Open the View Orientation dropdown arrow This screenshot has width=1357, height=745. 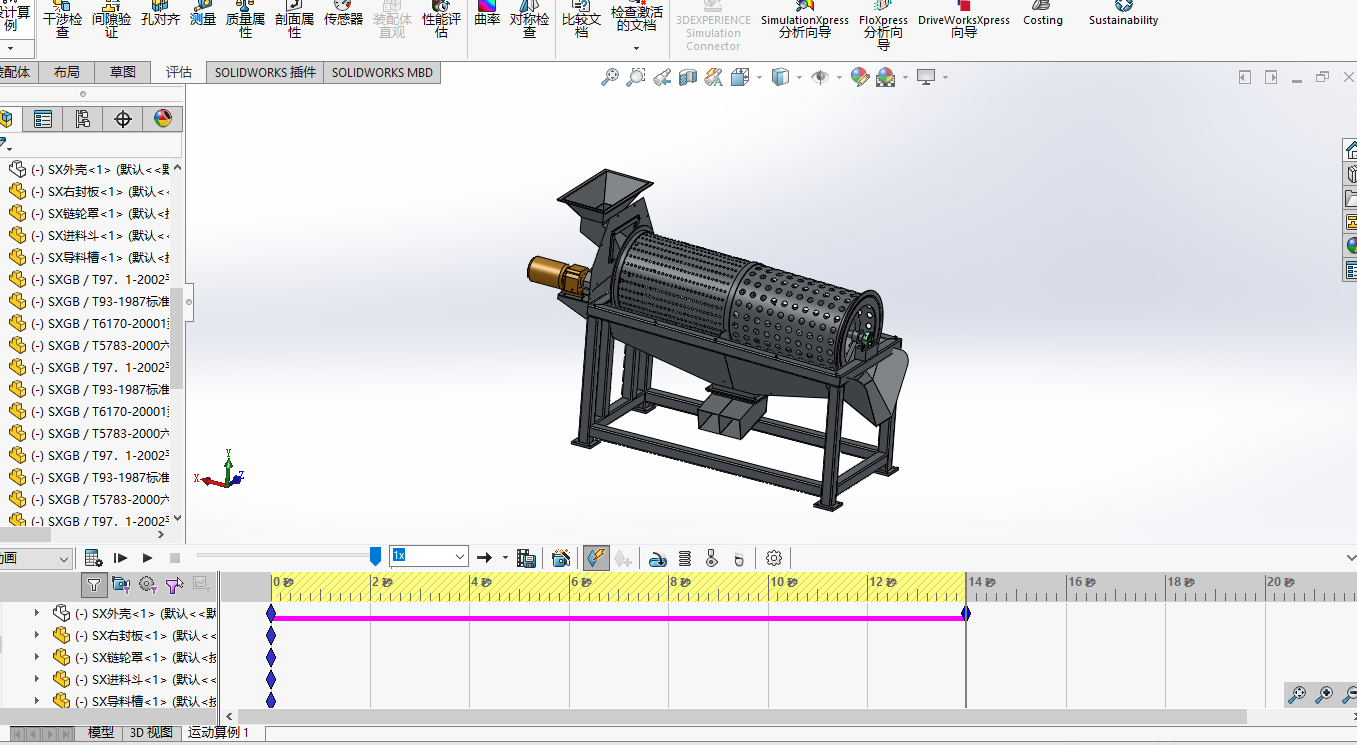(759, 77)
